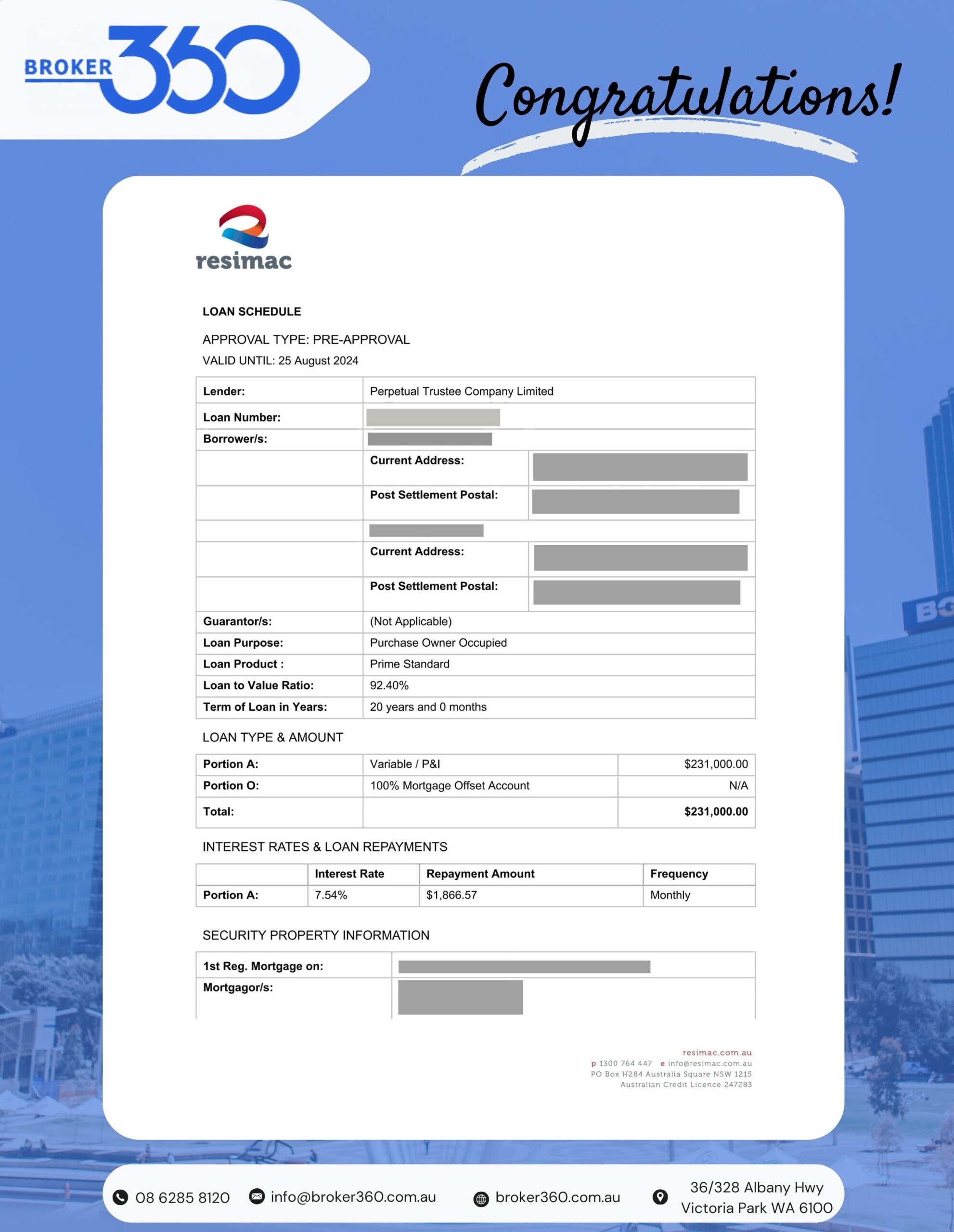The image size is (954, 1232).
Task: Click the redacted Mortgagor/s block
Action: [x=460, y=997]
